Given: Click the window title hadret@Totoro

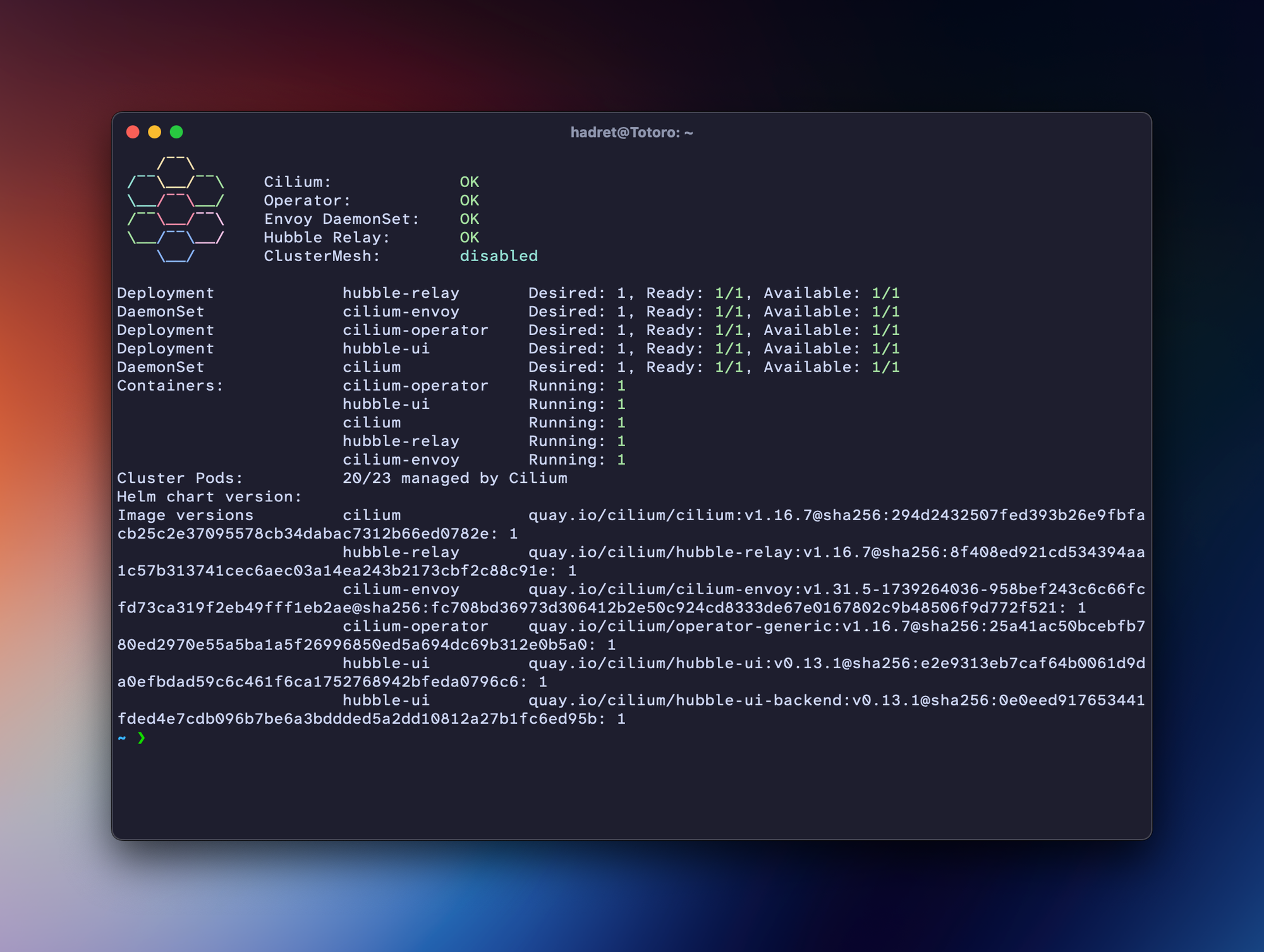Looking at the screenshot, I should pyautogui.click(x=631, y=132).
